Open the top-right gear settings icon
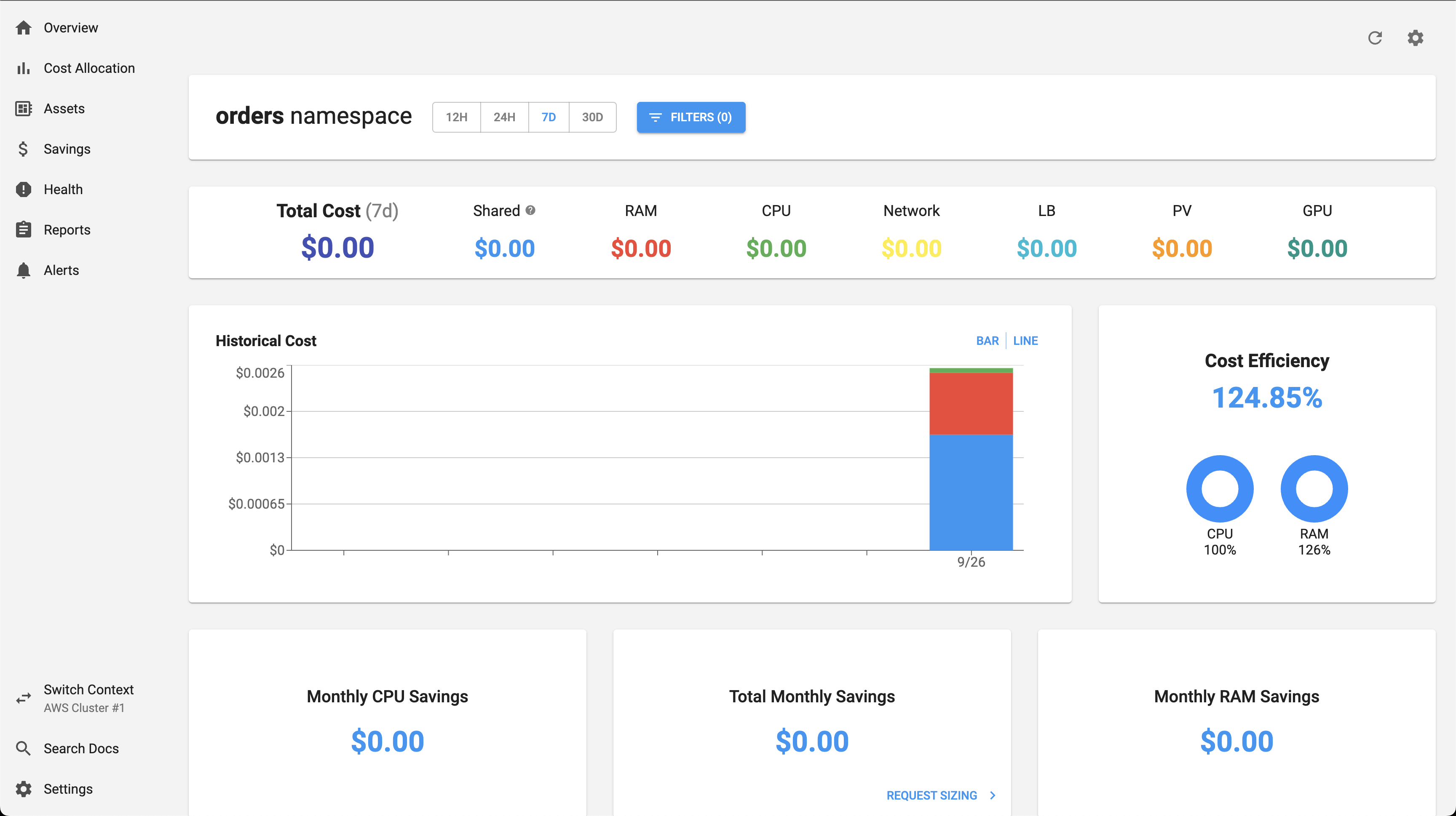 pyautogui.click(x=1415, y=38)
